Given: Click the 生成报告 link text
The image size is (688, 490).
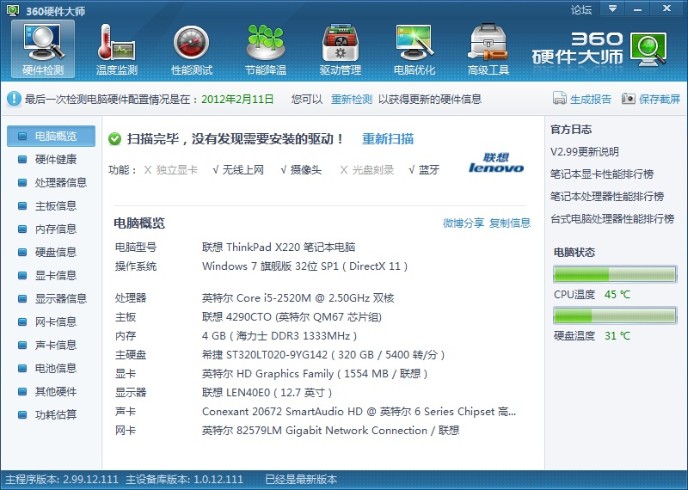Looking at the screenshot, I should pyautogui.click(x=591, y=99).
